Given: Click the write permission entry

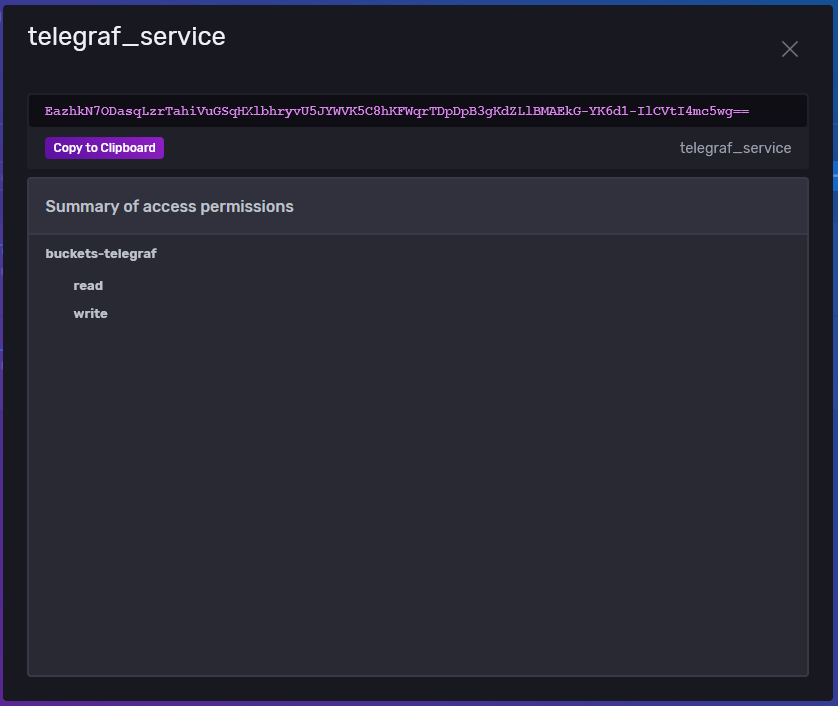Looking at the screenshot, I should point(90,313).
